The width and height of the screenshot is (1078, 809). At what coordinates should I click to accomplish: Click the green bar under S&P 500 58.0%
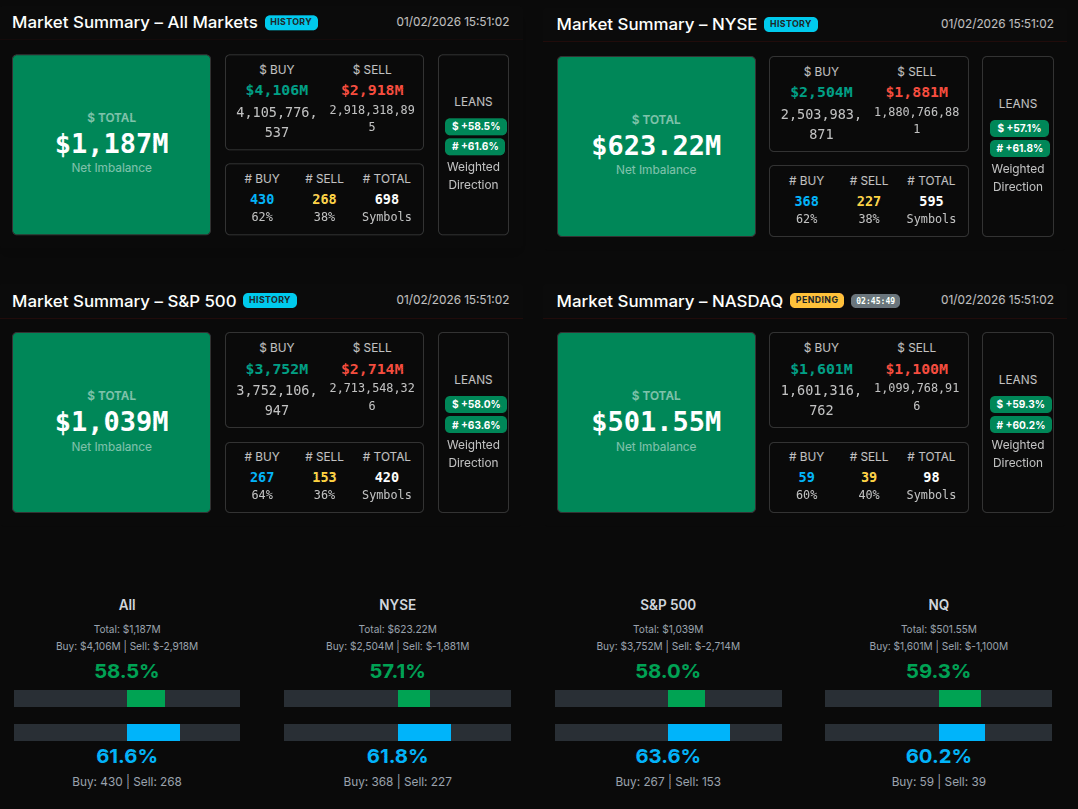[x=686, y=698]
